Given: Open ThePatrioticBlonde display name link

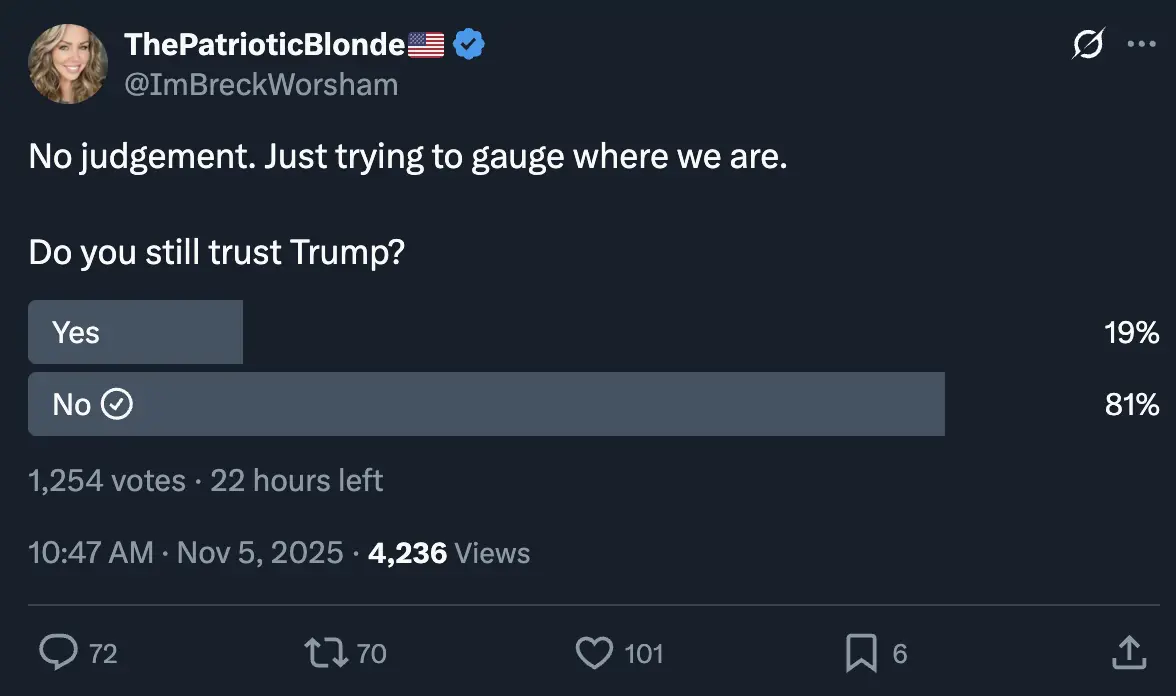Looking at the screenshot, I should coord(265,44).
